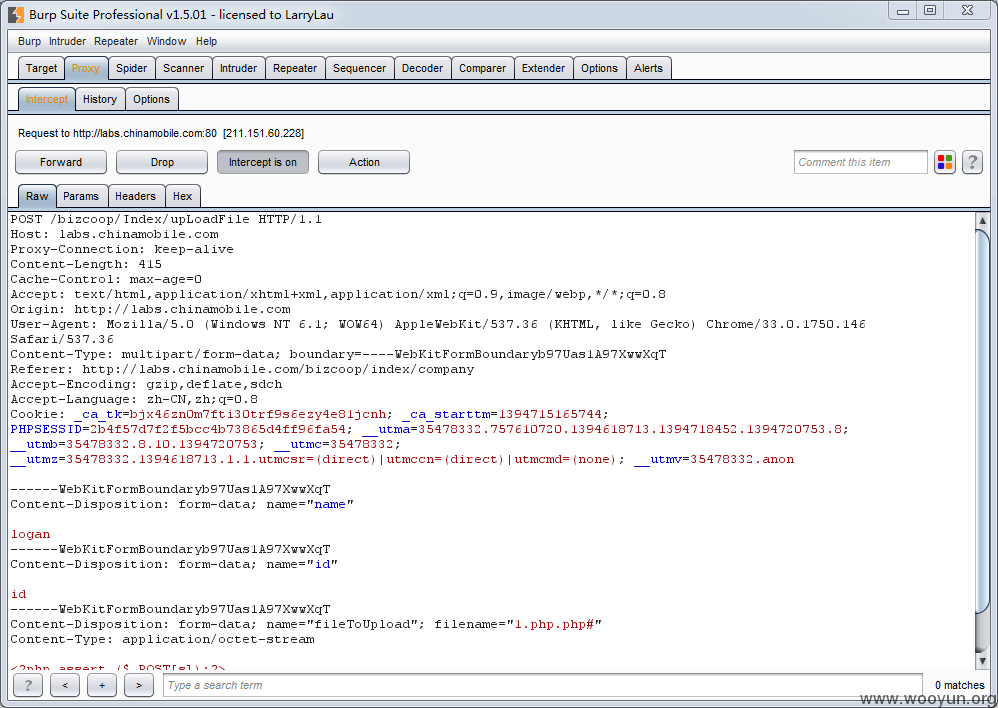
Task: Click the Request to labs.chinamobile.com:80 label
Action: 160,133
